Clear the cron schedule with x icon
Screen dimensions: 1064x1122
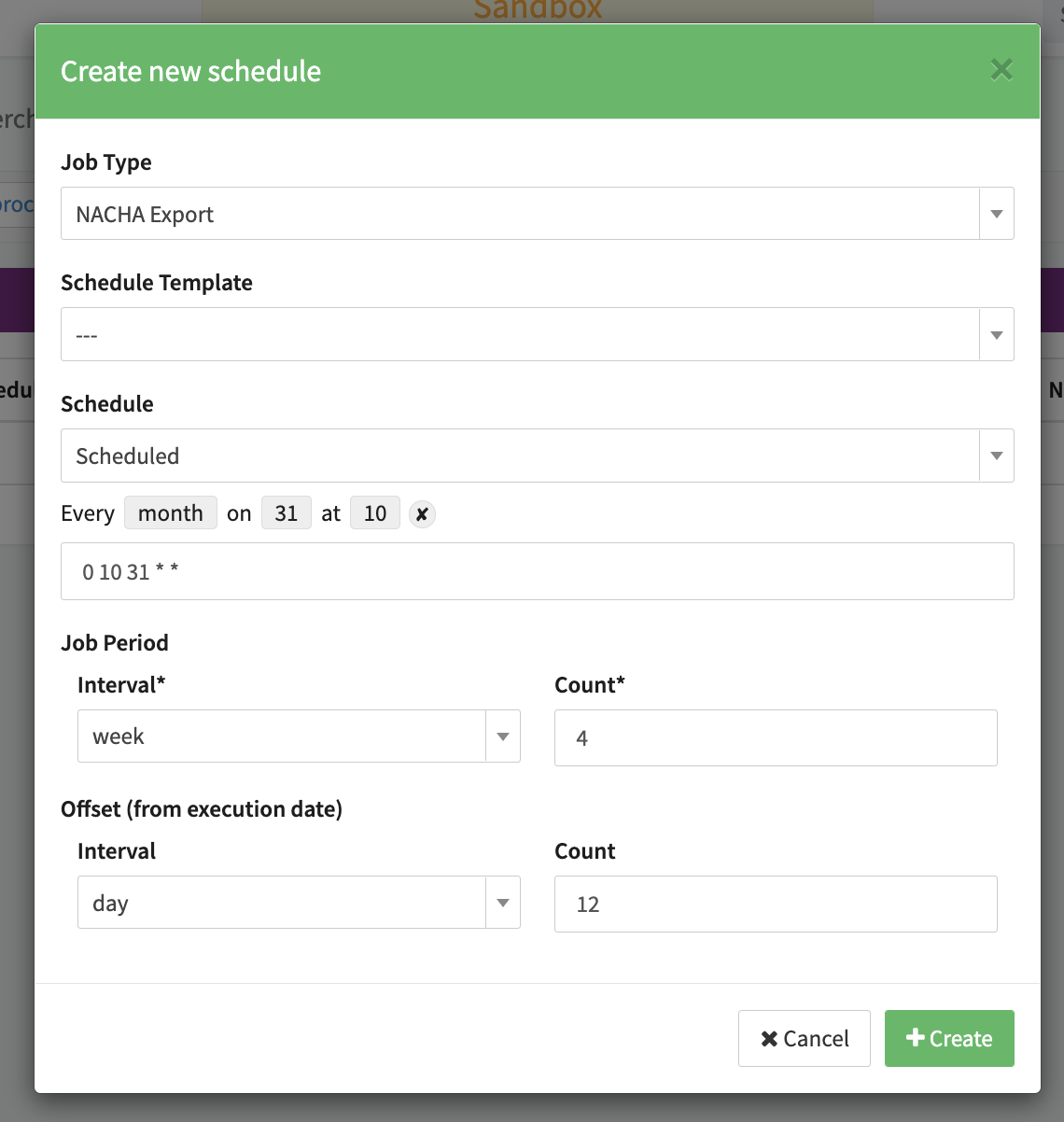[x=422, y=514]
